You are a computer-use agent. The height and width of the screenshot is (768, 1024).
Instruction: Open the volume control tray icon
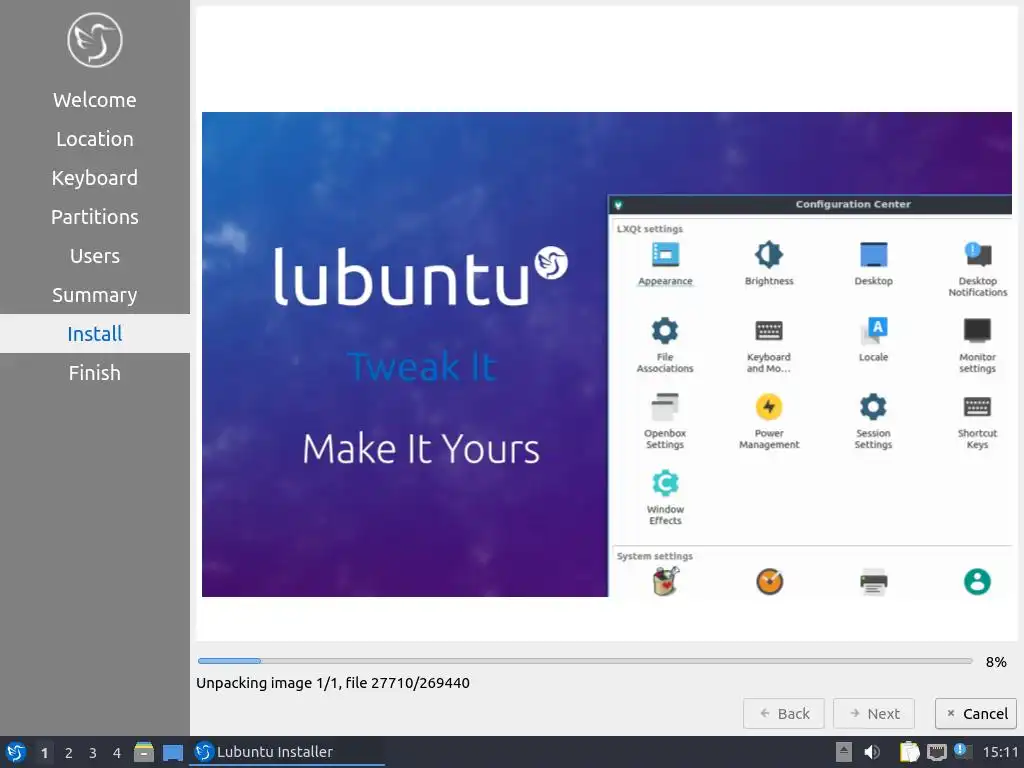pos(872,752)
